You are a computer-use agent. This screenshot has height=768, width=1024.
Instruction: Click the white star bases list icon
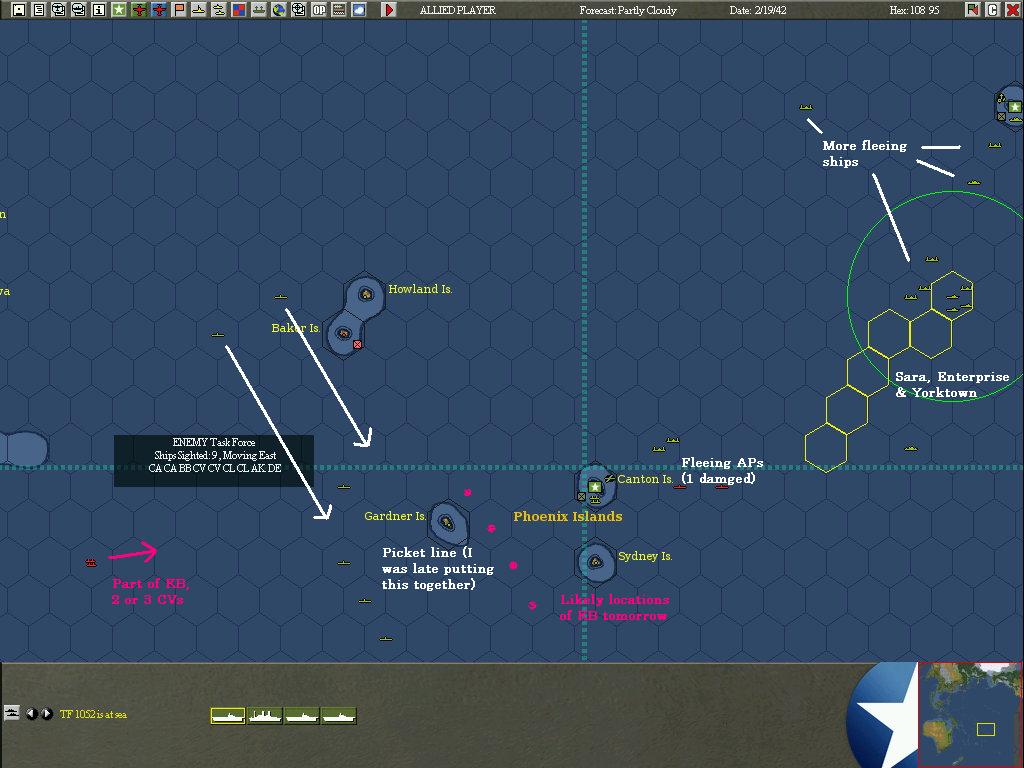pyautogui.click(x=119, y=10)
